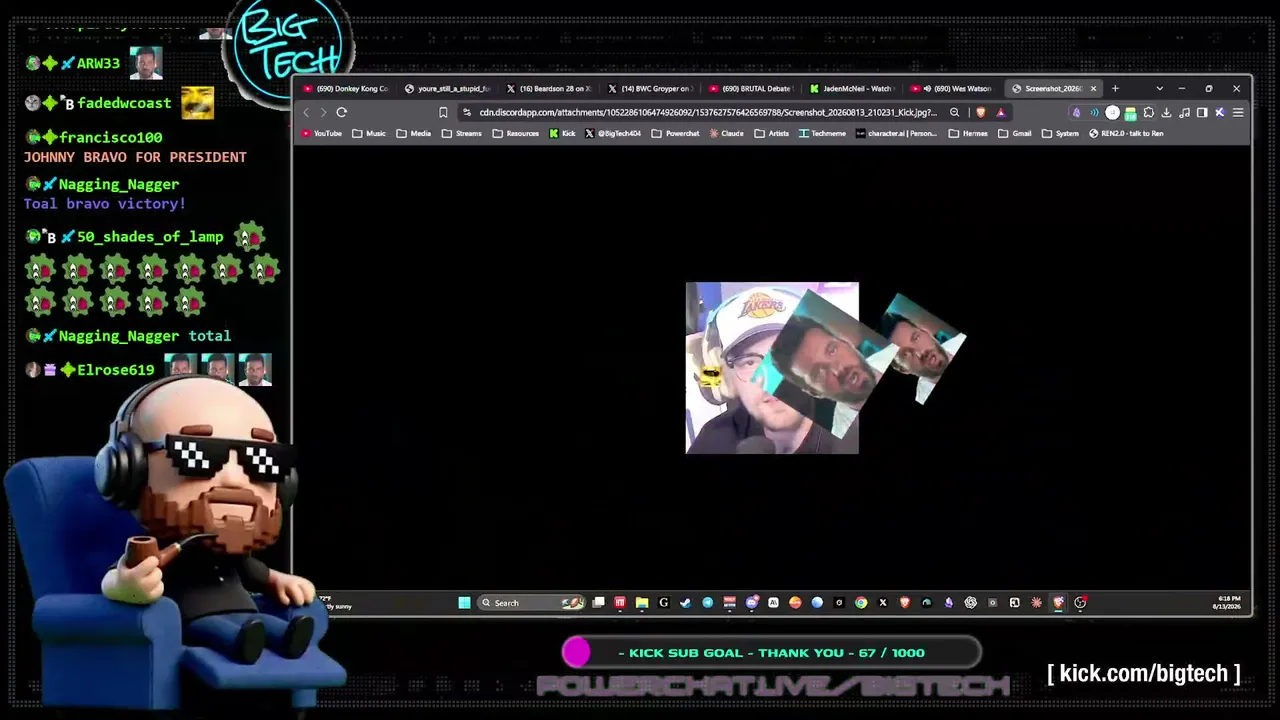The width and height of the screenshot is (1280, 720).
Task: Click the address bar URL field
Action: (708, 113)
